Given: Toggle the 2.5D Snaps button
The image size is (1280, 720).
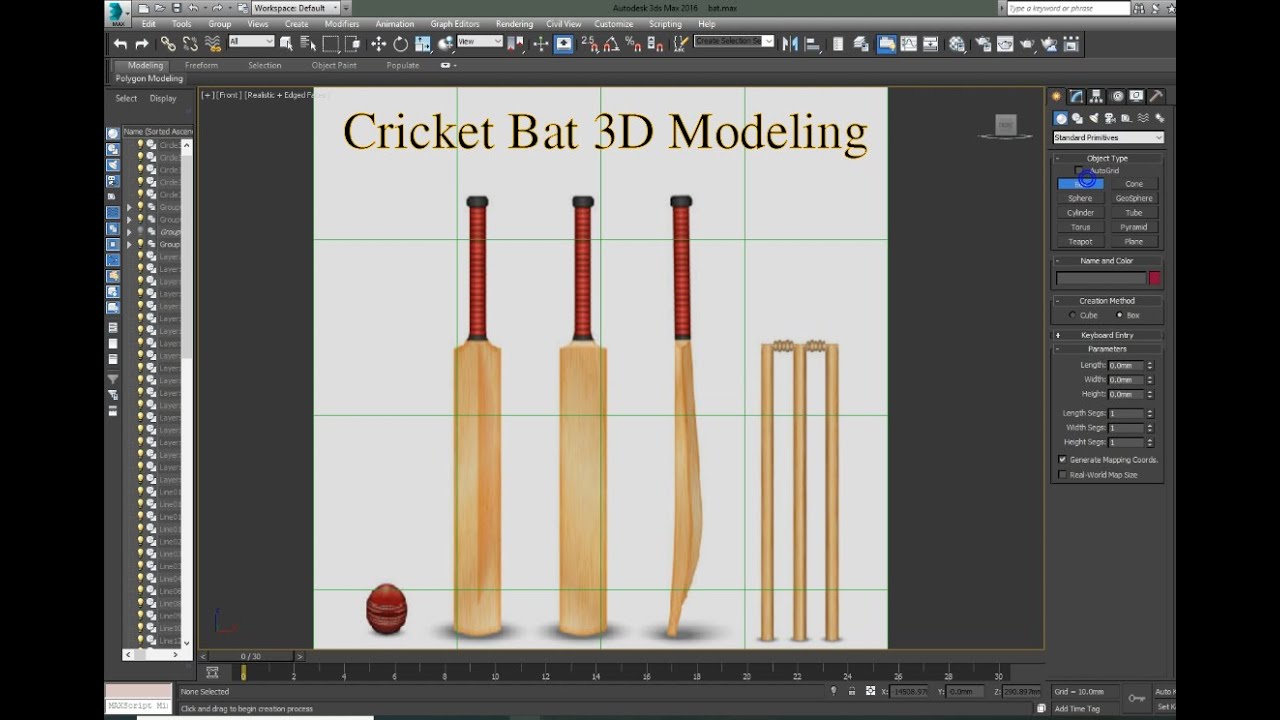Looking at the screenshot, I should pyautogui.click(x=591, y=44).
